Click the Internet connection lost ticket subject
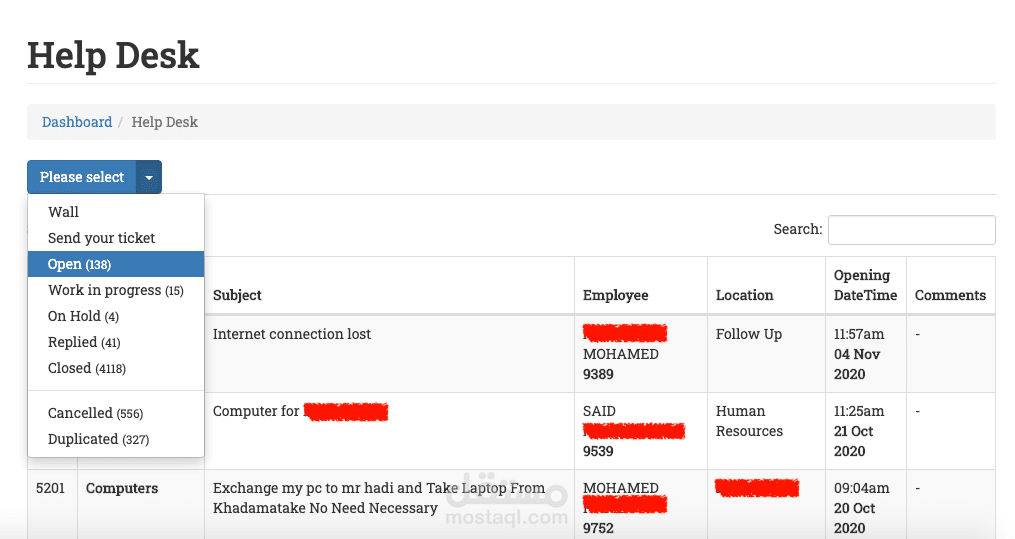Image resolution: width=1015 pixels, height=539 pixels. [x=292, y=334]
